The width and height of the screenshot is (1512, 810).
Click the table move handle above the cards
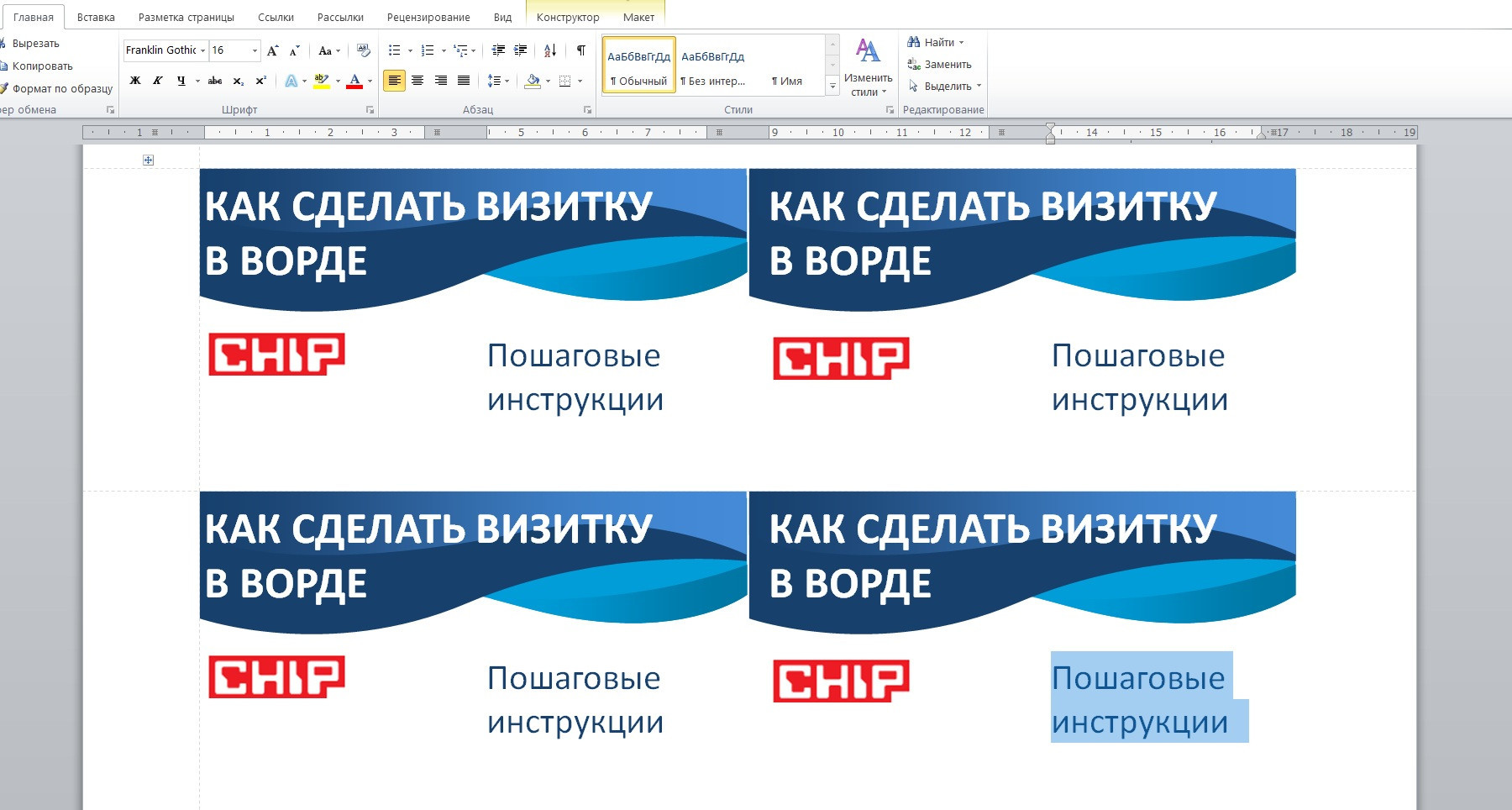point(148,160)
